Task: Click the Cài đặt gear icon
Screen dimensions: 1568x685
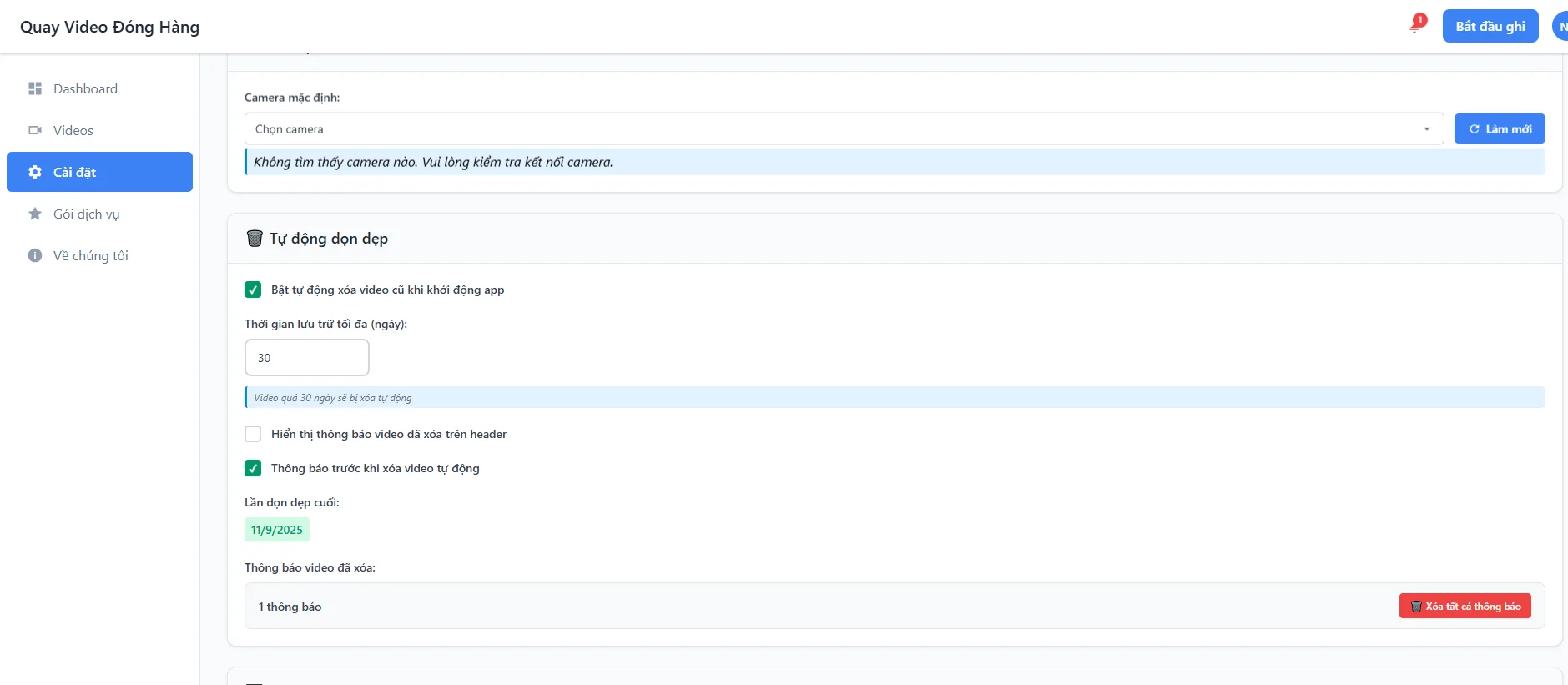Action: (35, 172)
